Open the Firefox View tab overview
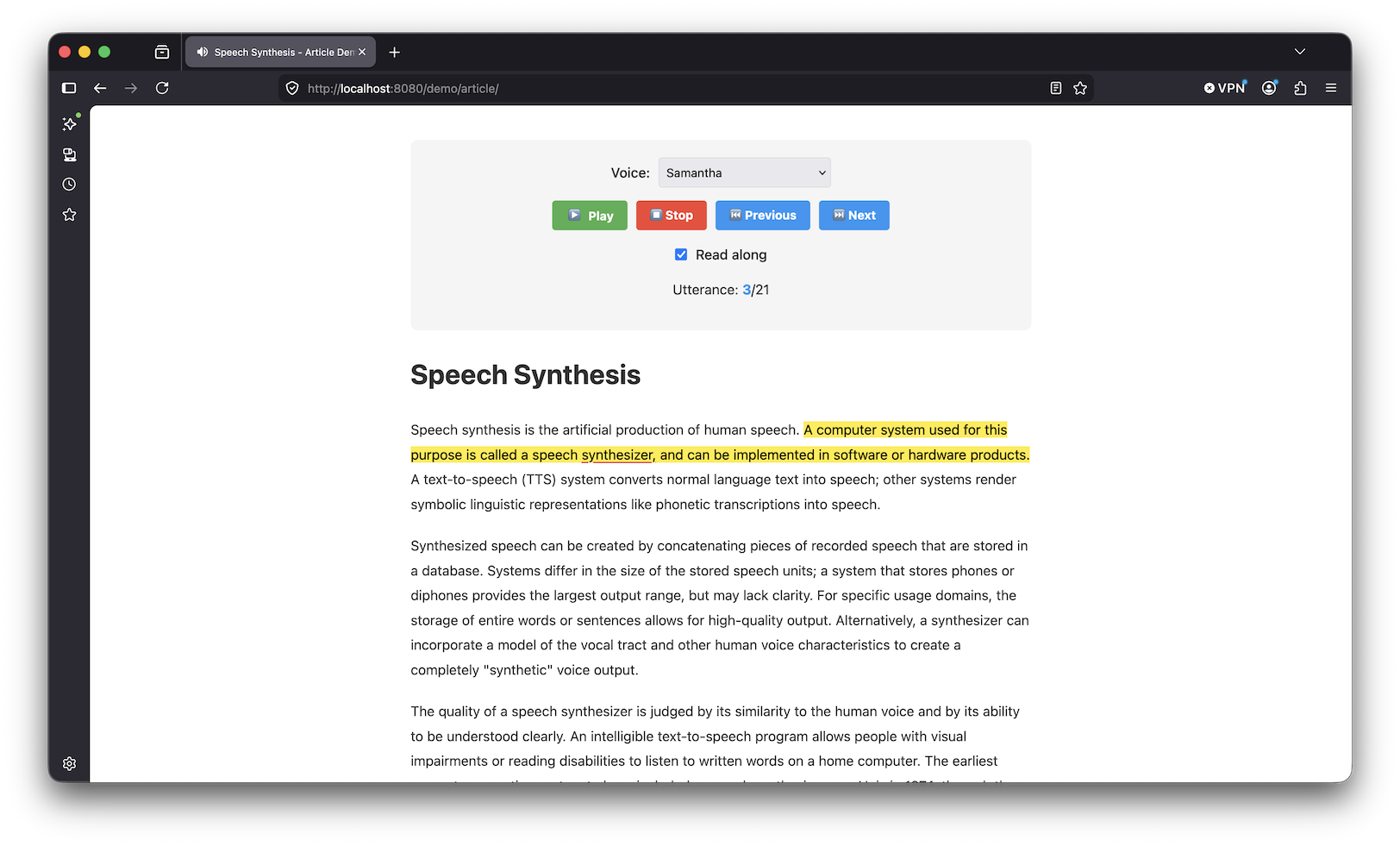Screen dimensions: 1400x846 tap(162, 52)
